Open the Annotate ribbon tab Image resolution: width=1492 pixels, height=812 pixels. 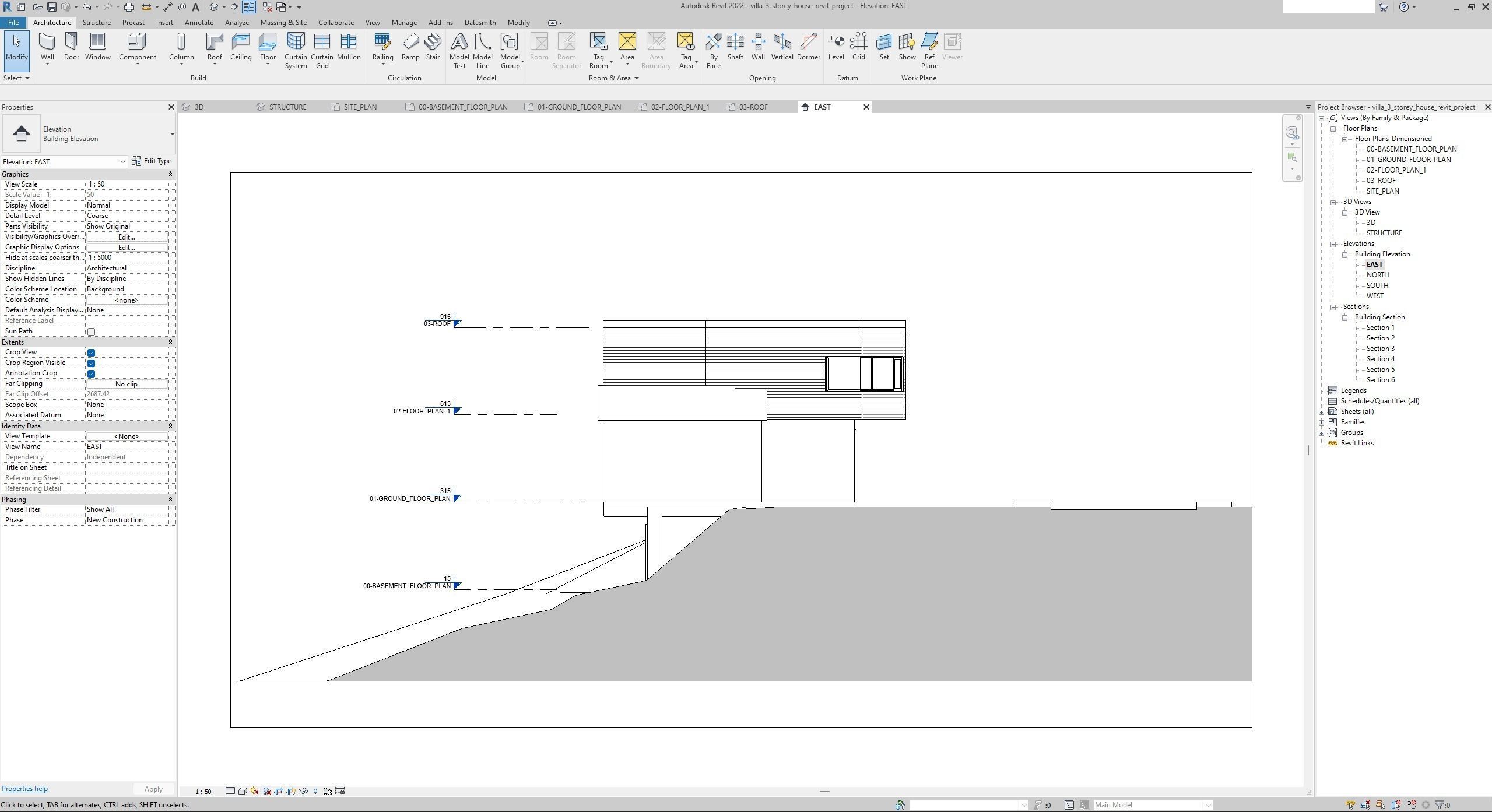198,23
